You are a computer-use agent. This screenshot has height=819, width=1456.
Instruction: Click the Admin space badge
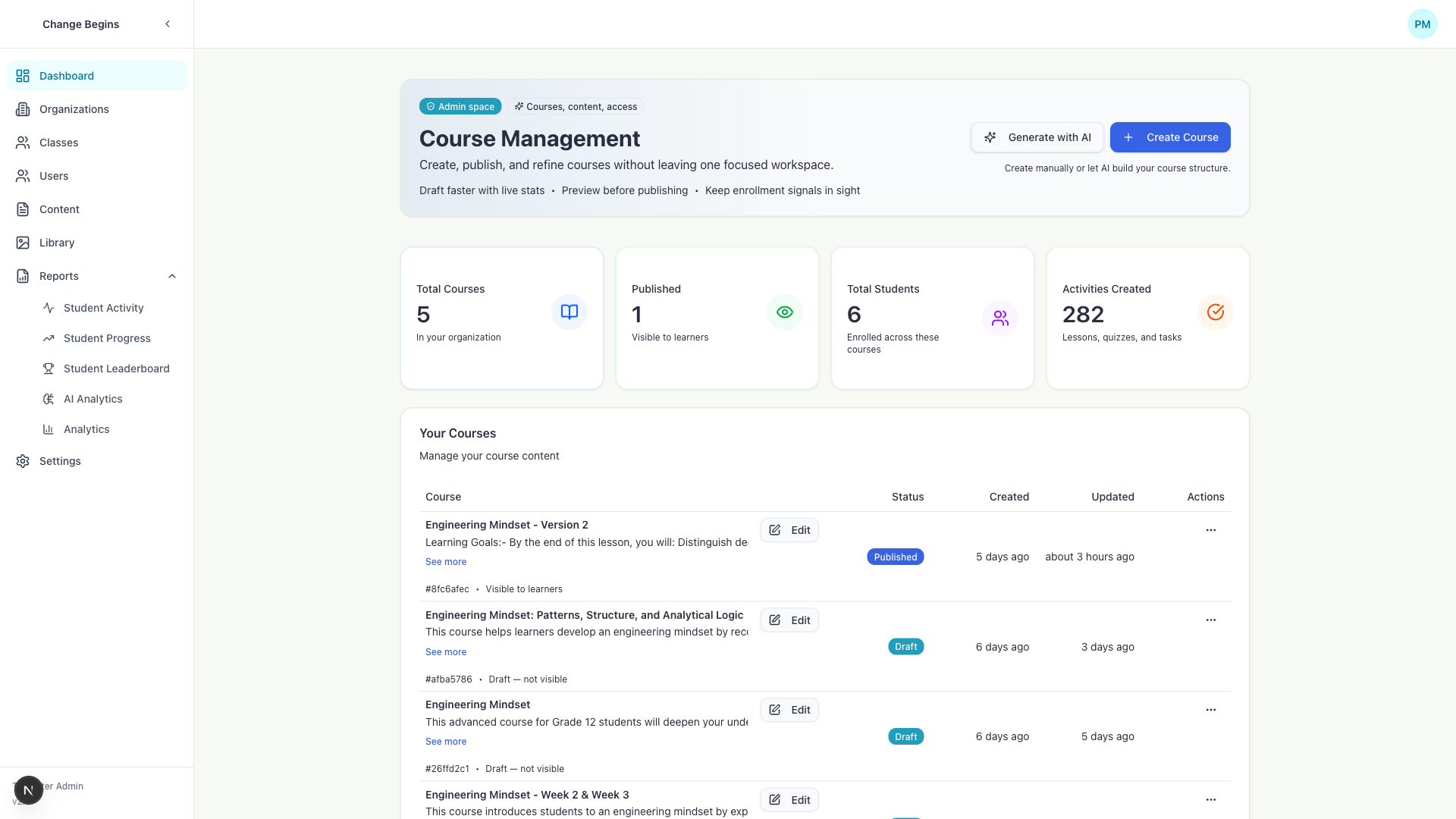click(460, 106)
